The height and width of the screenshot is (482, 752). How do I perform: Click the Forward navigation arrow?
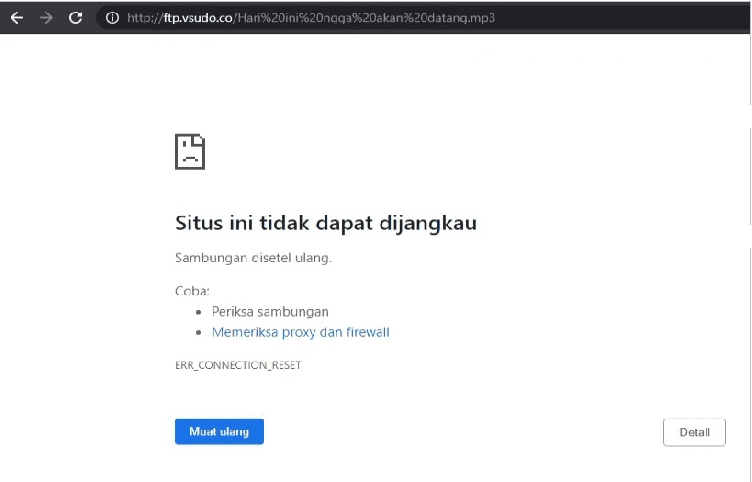click(46, 18)
